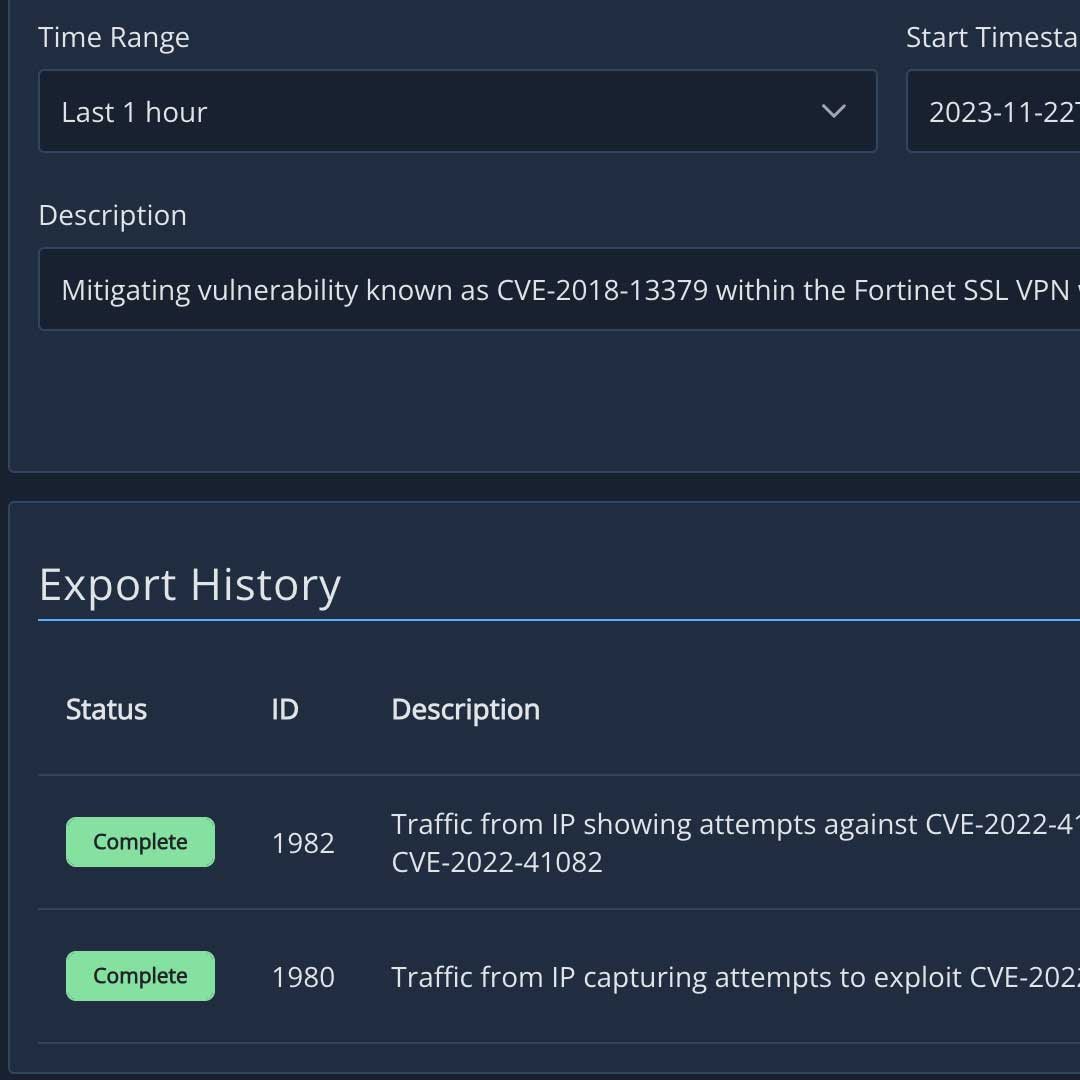Click the Time Range label
Screen dimensions: 1080x1080
[x=114, y=37]
